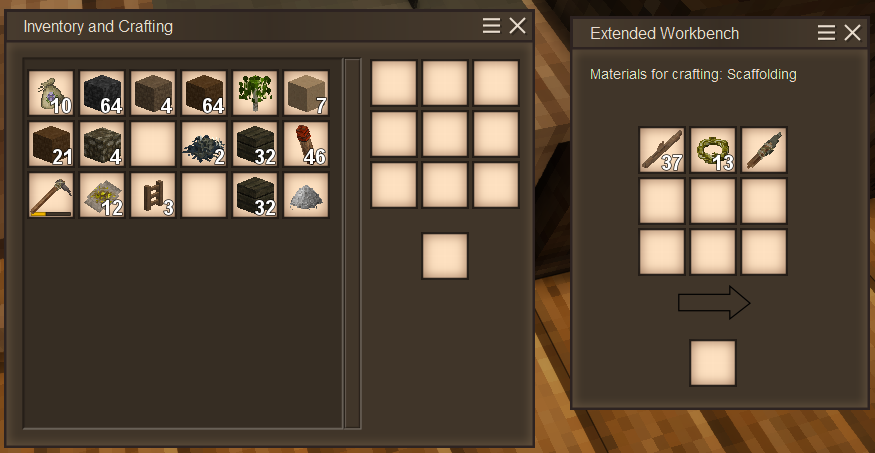The image size is (875, 453).
Task: Click the yellow flower tile stack of 12
Action: tap(102, 195)
